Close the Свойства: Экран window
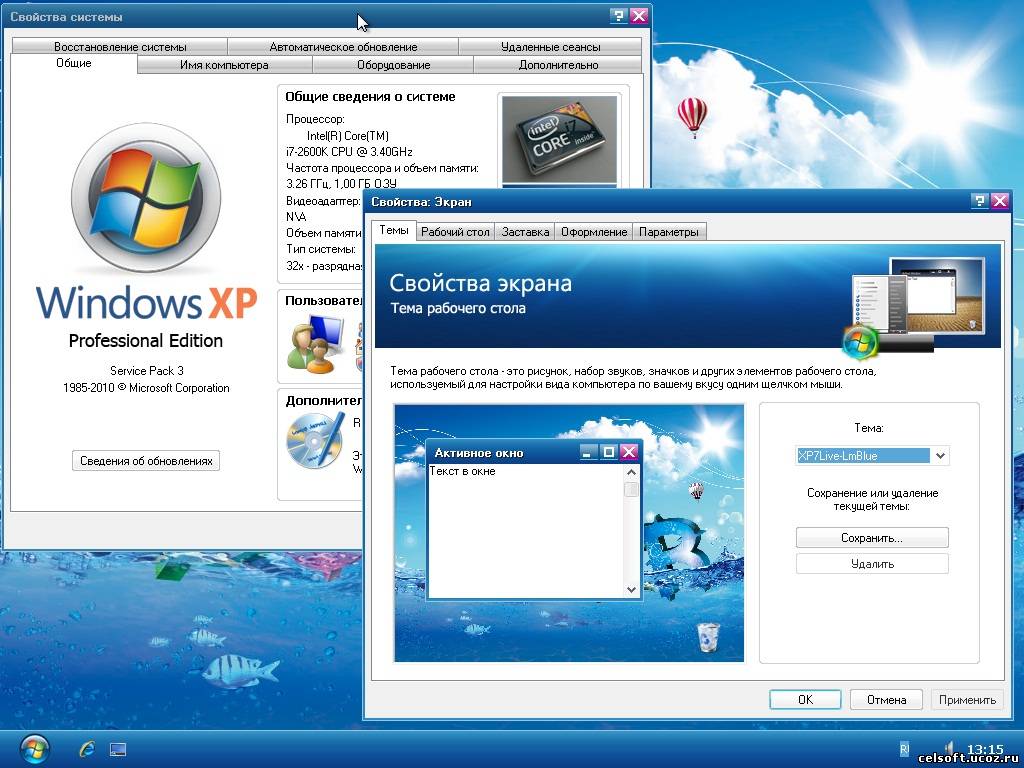 pos(1000,200)
